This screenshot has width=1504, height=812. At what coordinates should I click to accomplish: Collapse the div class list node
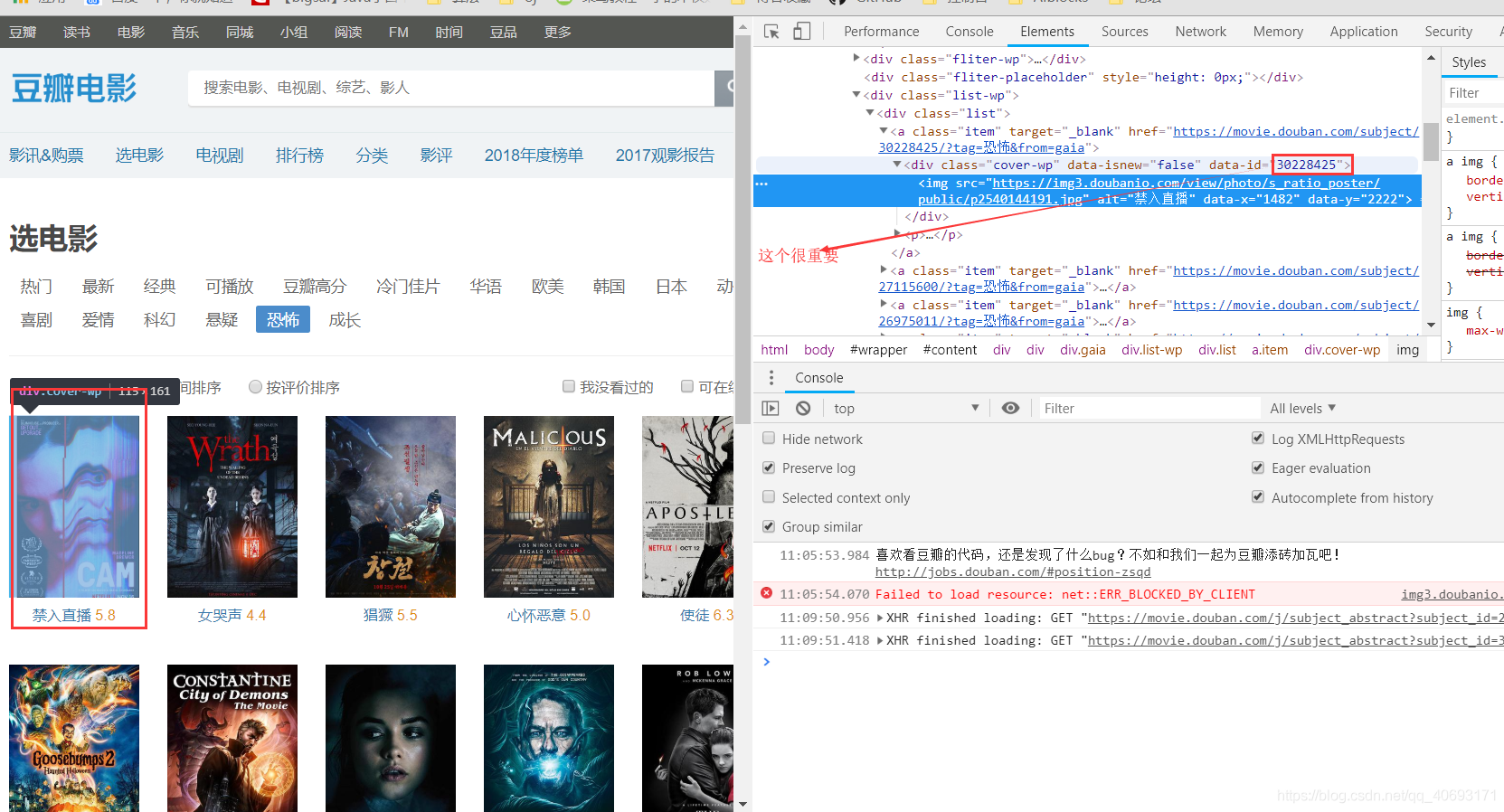tap(870, 112)
